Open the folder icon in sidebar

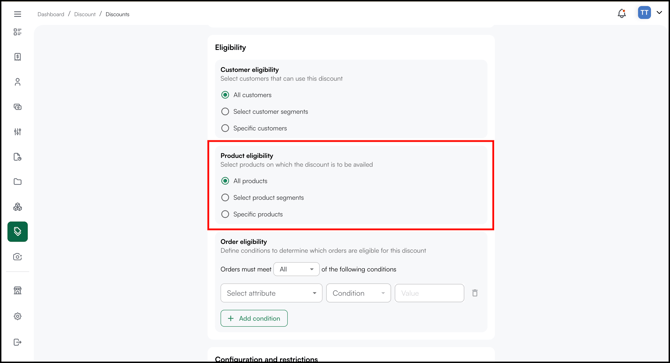[18, 182]
